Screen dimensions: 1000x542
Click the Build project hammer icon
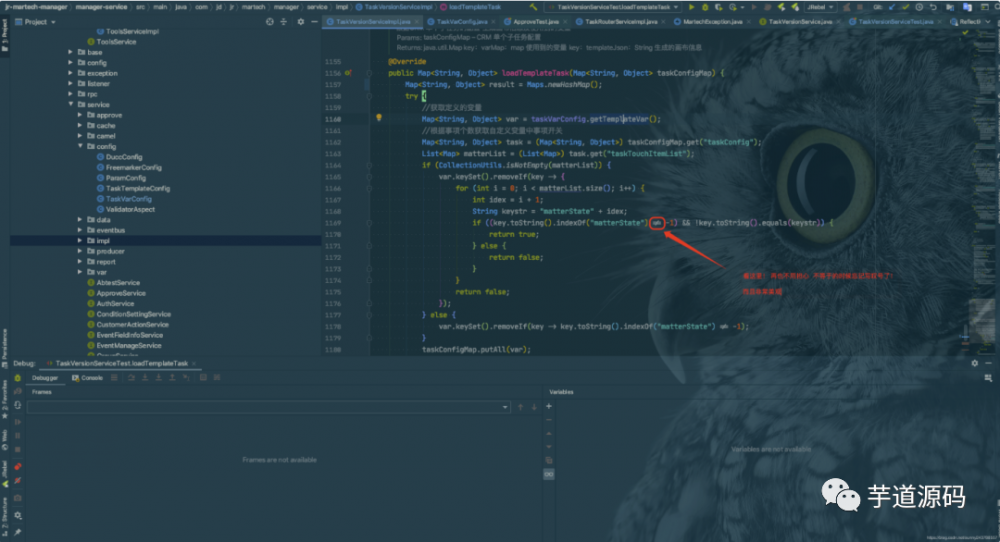pos(533,7)
